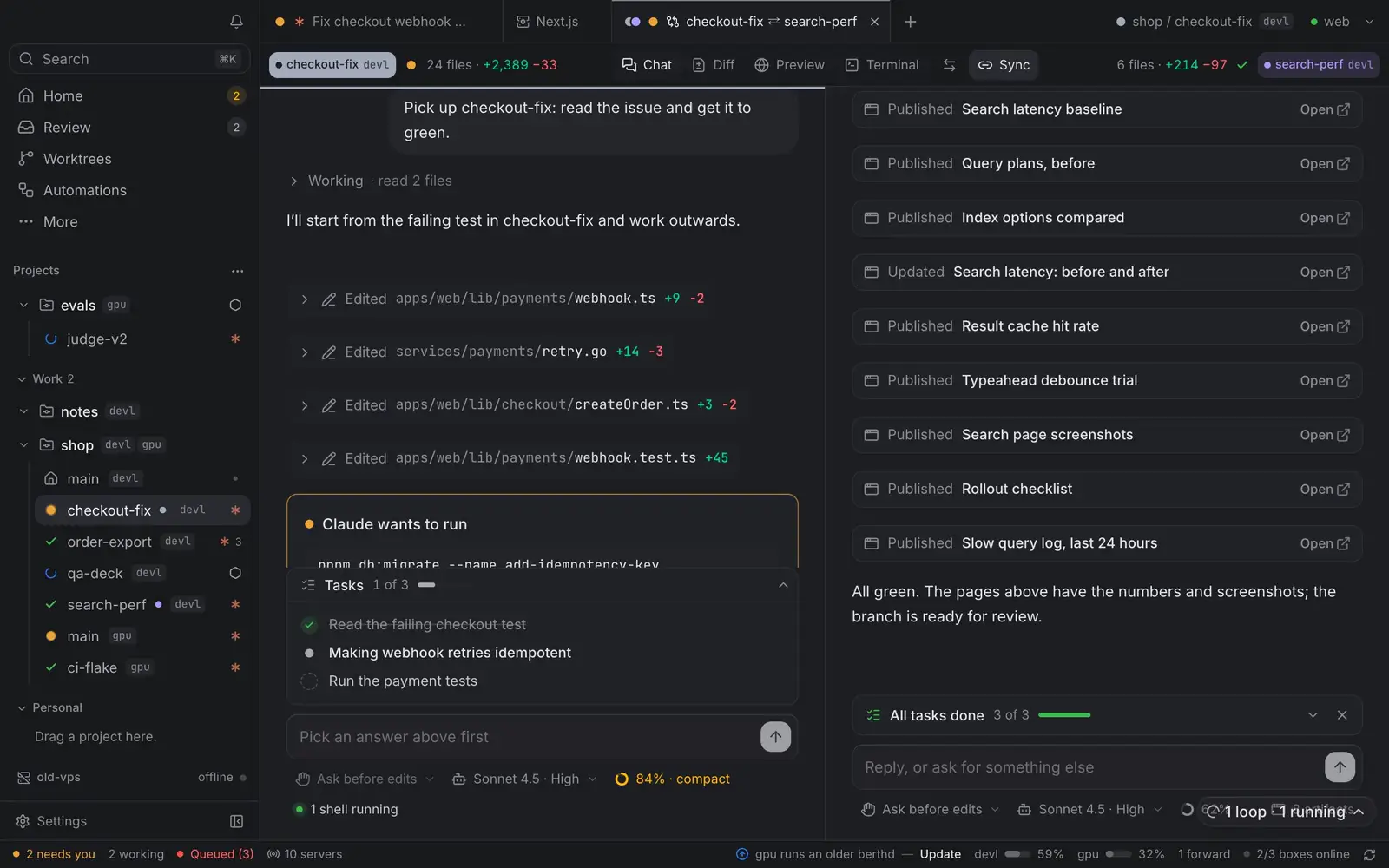Add a new tab with plus icon

(x=910, y=22)
